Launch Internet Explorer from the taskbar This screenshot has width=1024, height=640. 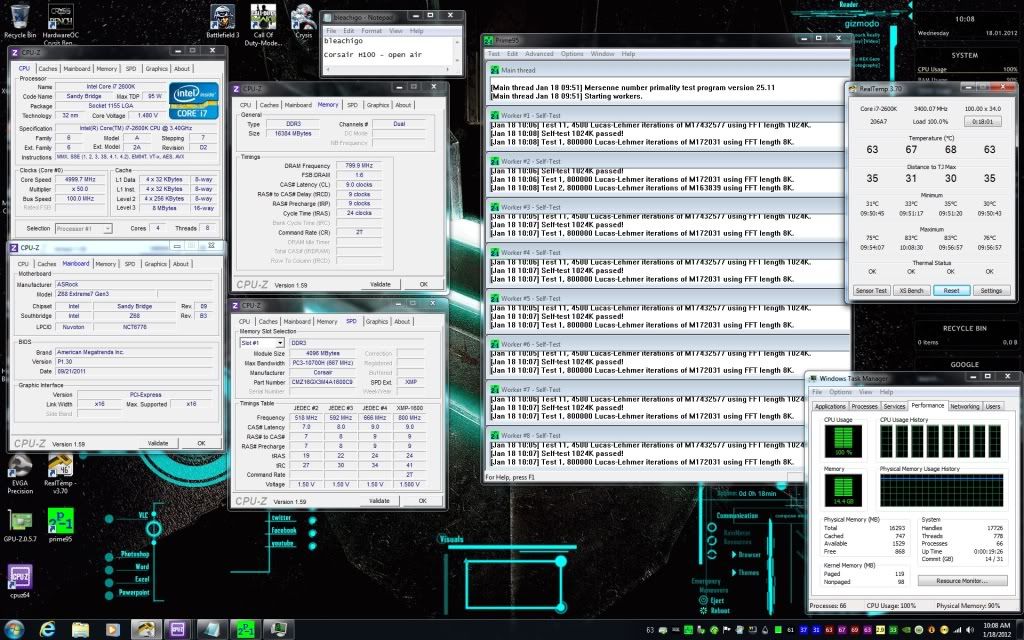pyautogui.click(x=47, y=630)
